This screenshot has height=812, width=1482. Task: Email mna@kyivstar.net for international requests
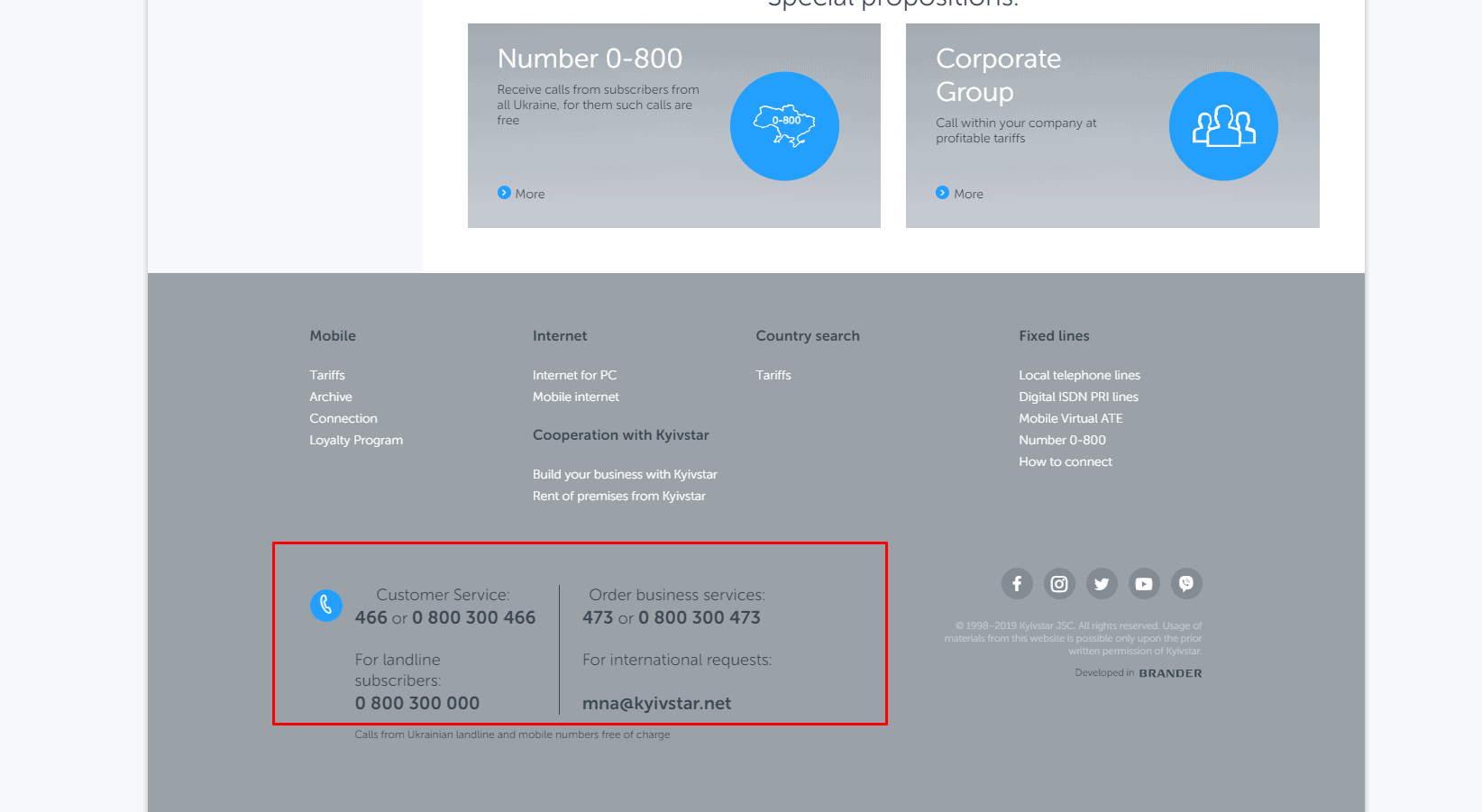click(659, 703)
